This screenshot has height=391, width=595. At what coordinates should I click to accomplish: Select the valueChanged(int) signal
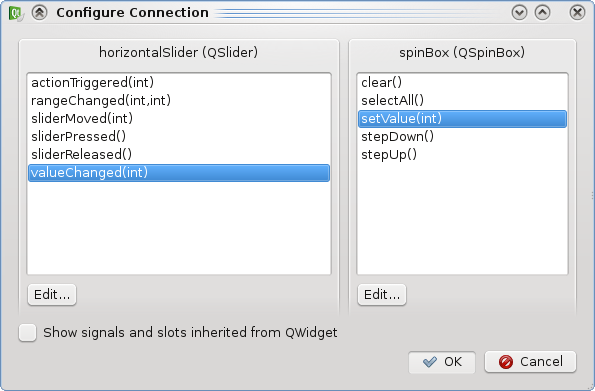point(179,173)
